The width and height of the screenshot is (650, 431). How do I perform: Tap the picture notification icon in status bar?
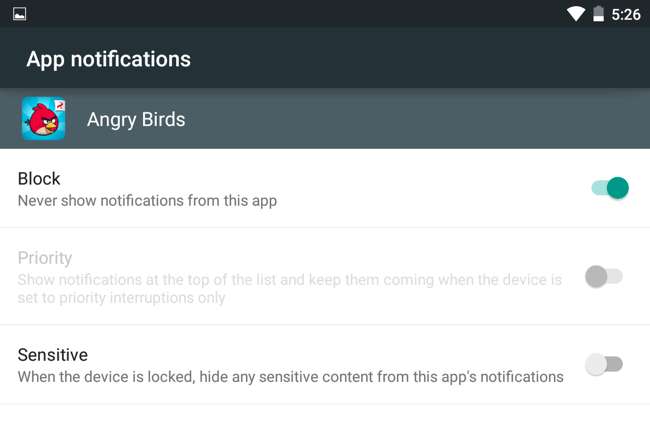(x=20, y=14)
